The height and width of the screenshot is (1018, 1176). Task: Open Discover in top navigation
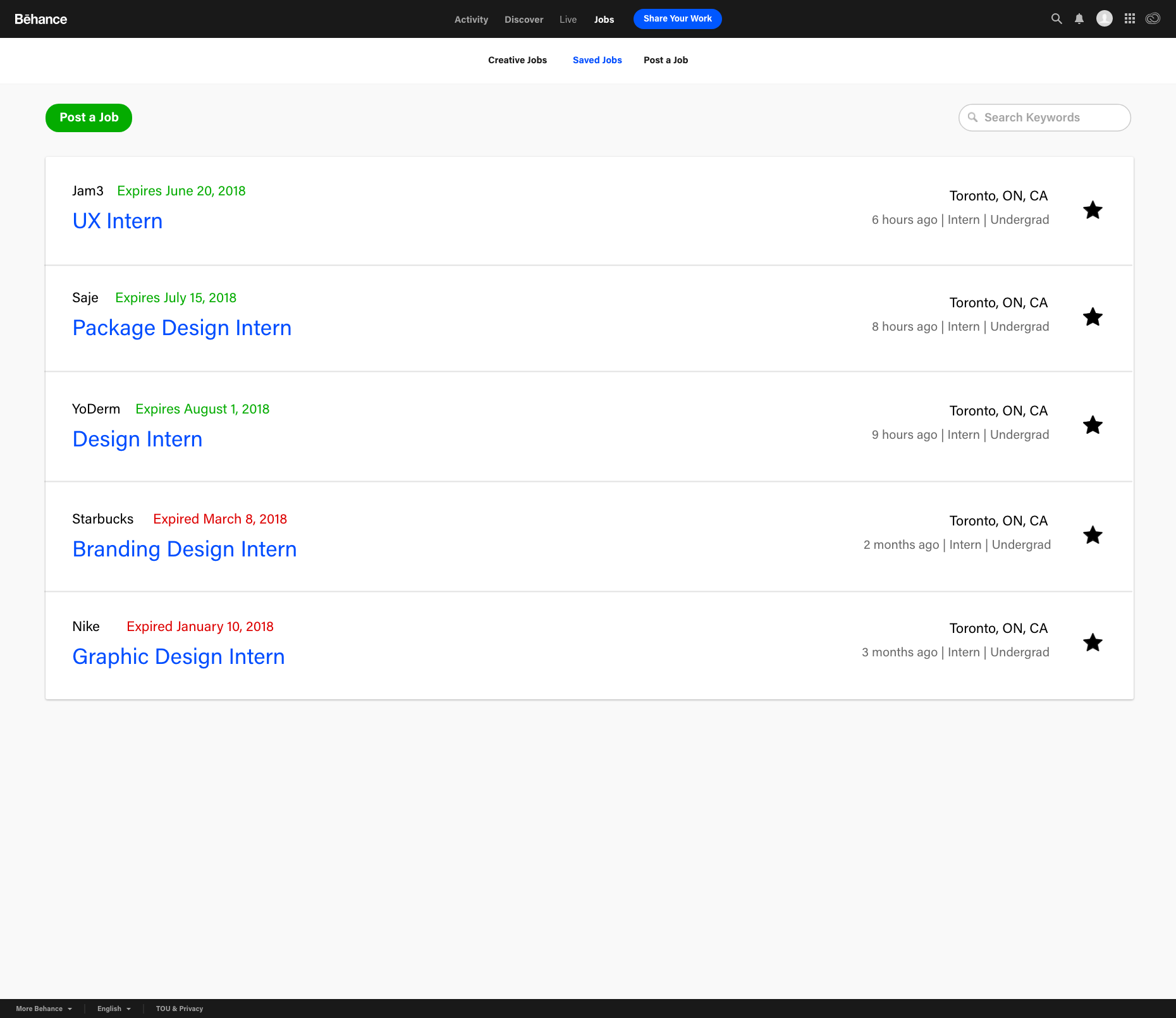524,20
